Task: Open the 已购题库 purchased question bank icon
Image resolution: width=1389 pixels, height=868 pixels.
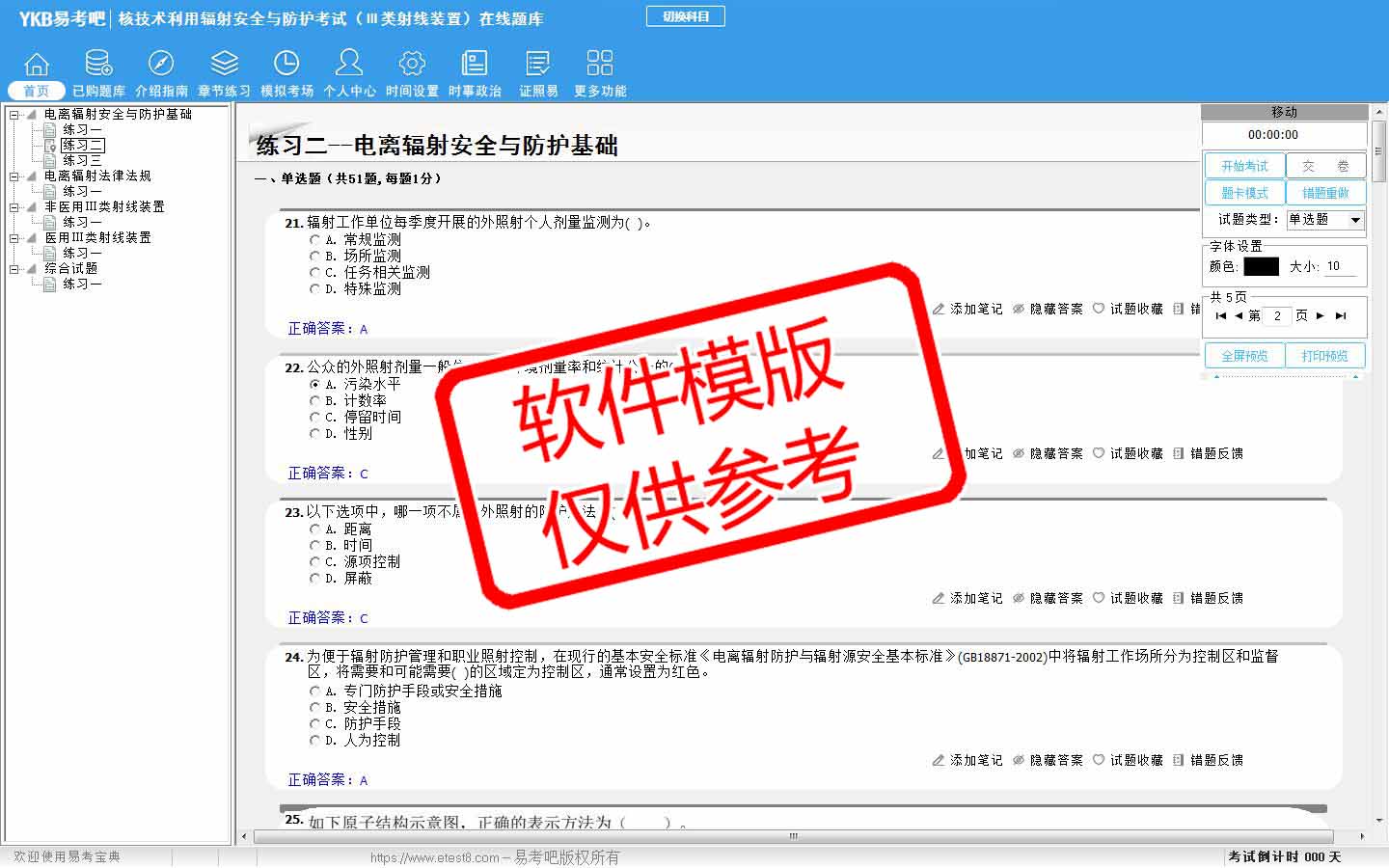Action: coord(98,65)
